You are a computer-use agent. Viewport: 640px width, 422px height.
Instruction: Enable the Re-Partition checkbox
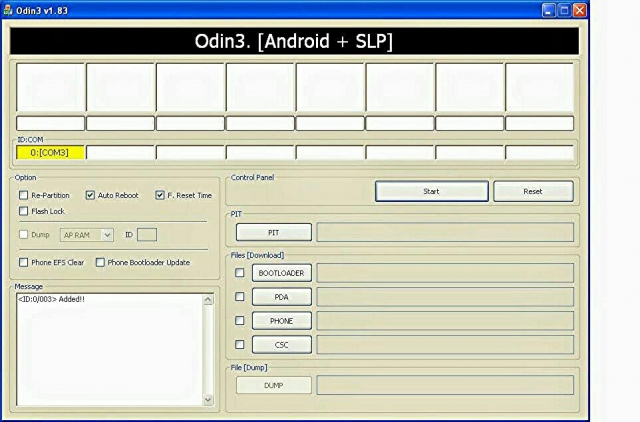click(x=24, y=196)
